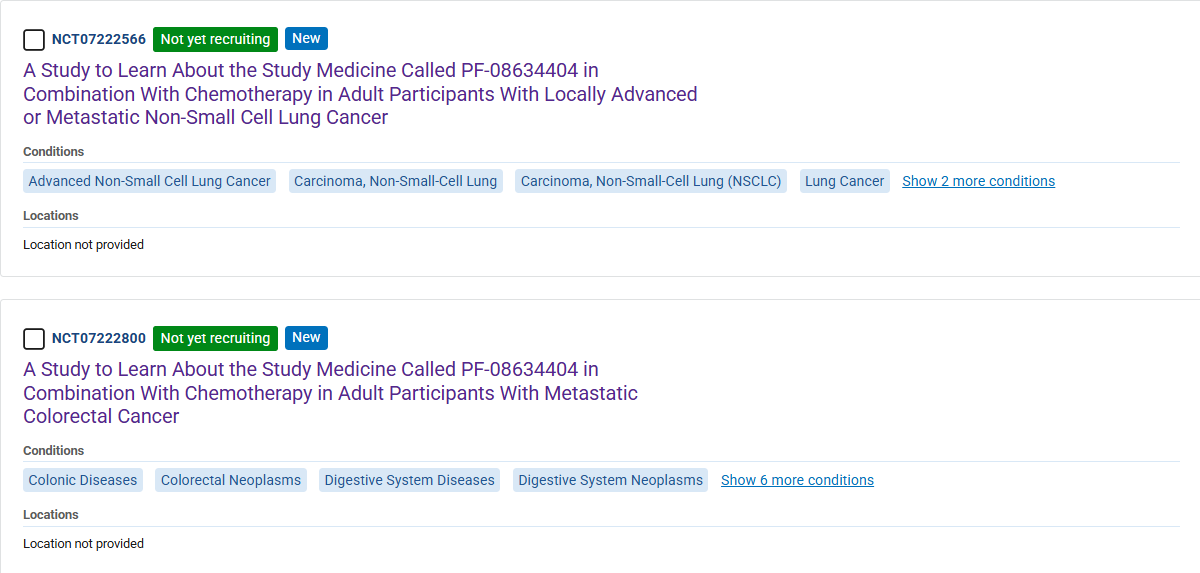Expand 'Show 2 more conditions' link
The image size is (1200, 573).
pyautogui.click(x=978, y=181)
